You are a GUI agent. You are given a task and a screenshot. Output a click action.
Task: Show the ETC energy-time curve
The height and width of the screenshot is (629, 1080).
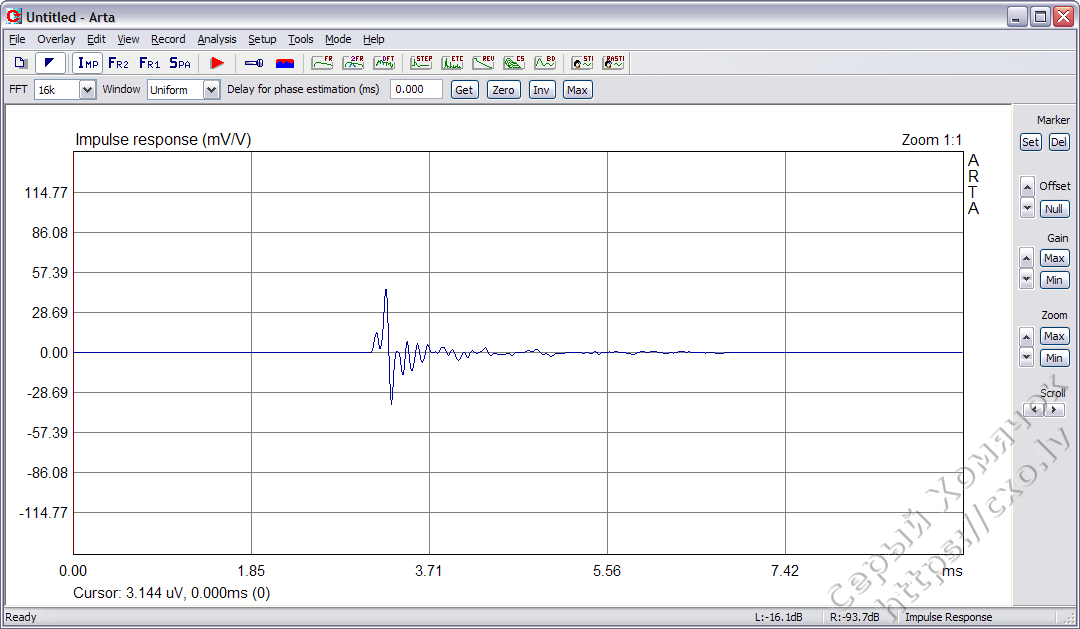pos(453,63)
